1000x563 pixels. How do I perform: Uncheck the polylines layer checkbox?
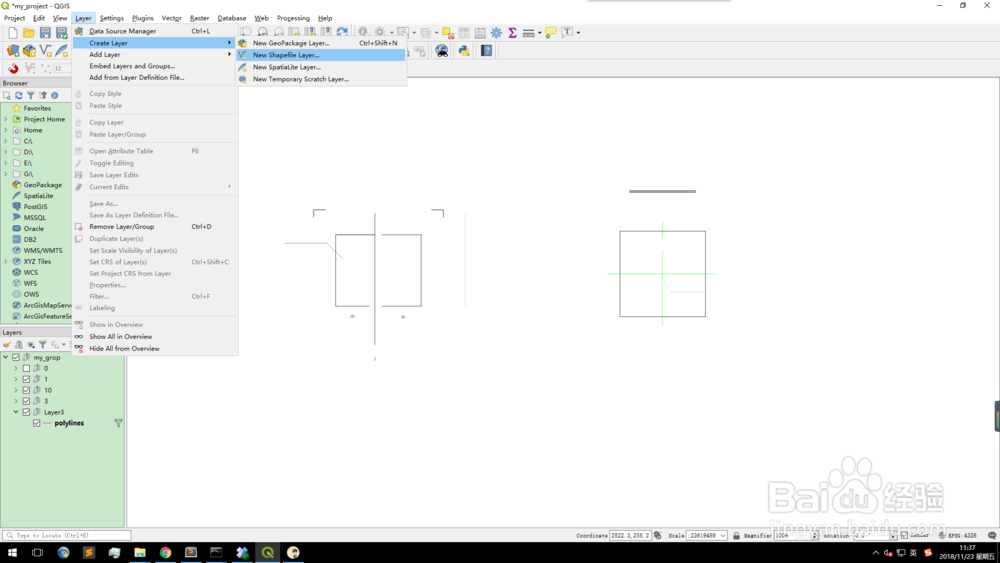[x=36, y=423]
